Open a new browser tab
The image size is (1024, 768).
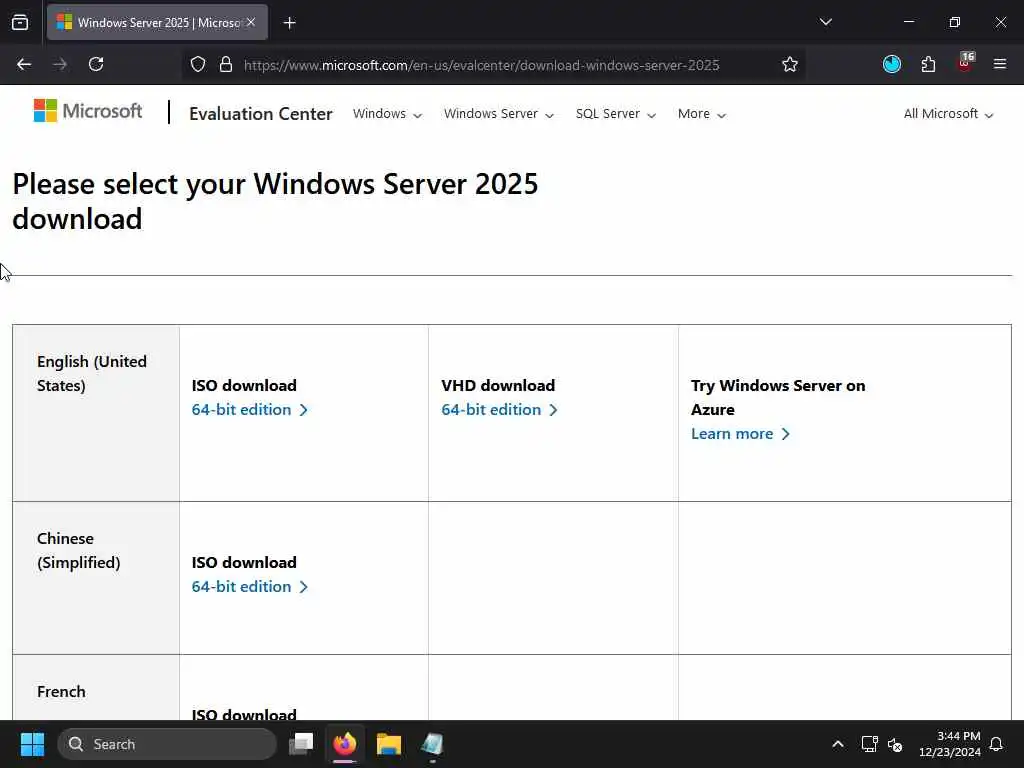pos(289,23)
